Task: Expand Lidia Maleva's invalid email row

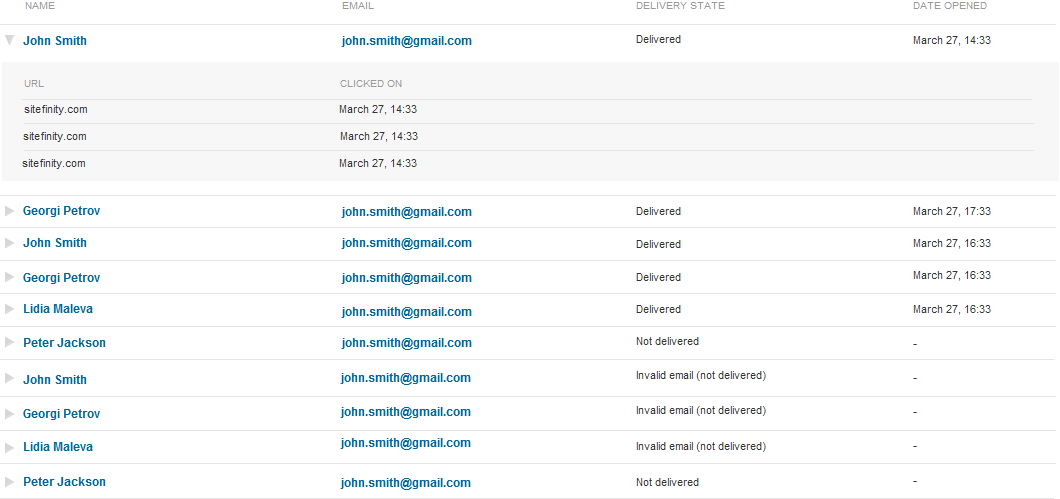Action: pos(9,447)
